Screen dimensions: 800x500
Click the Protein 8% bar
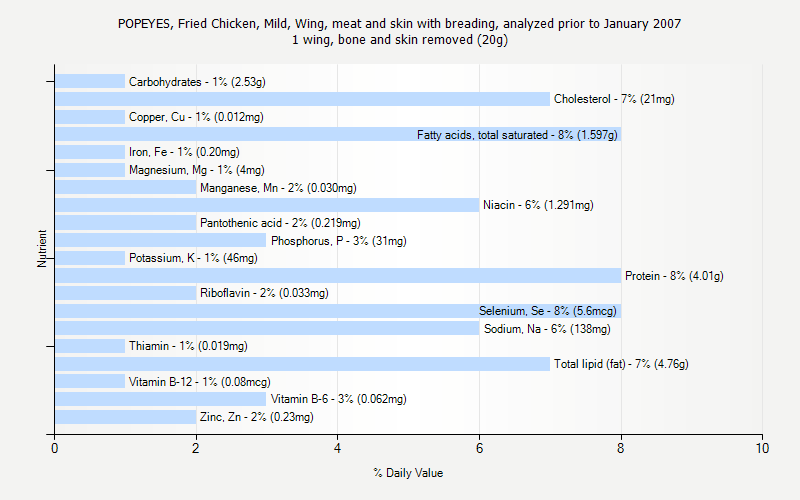click(x=337, y=276)
